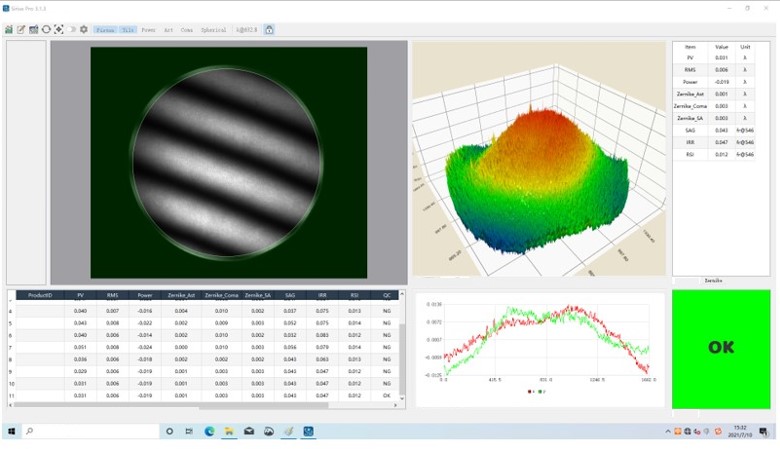Toggle the Tilt removal button
Screen dimensions: 780x449
(x=128, y=30)
